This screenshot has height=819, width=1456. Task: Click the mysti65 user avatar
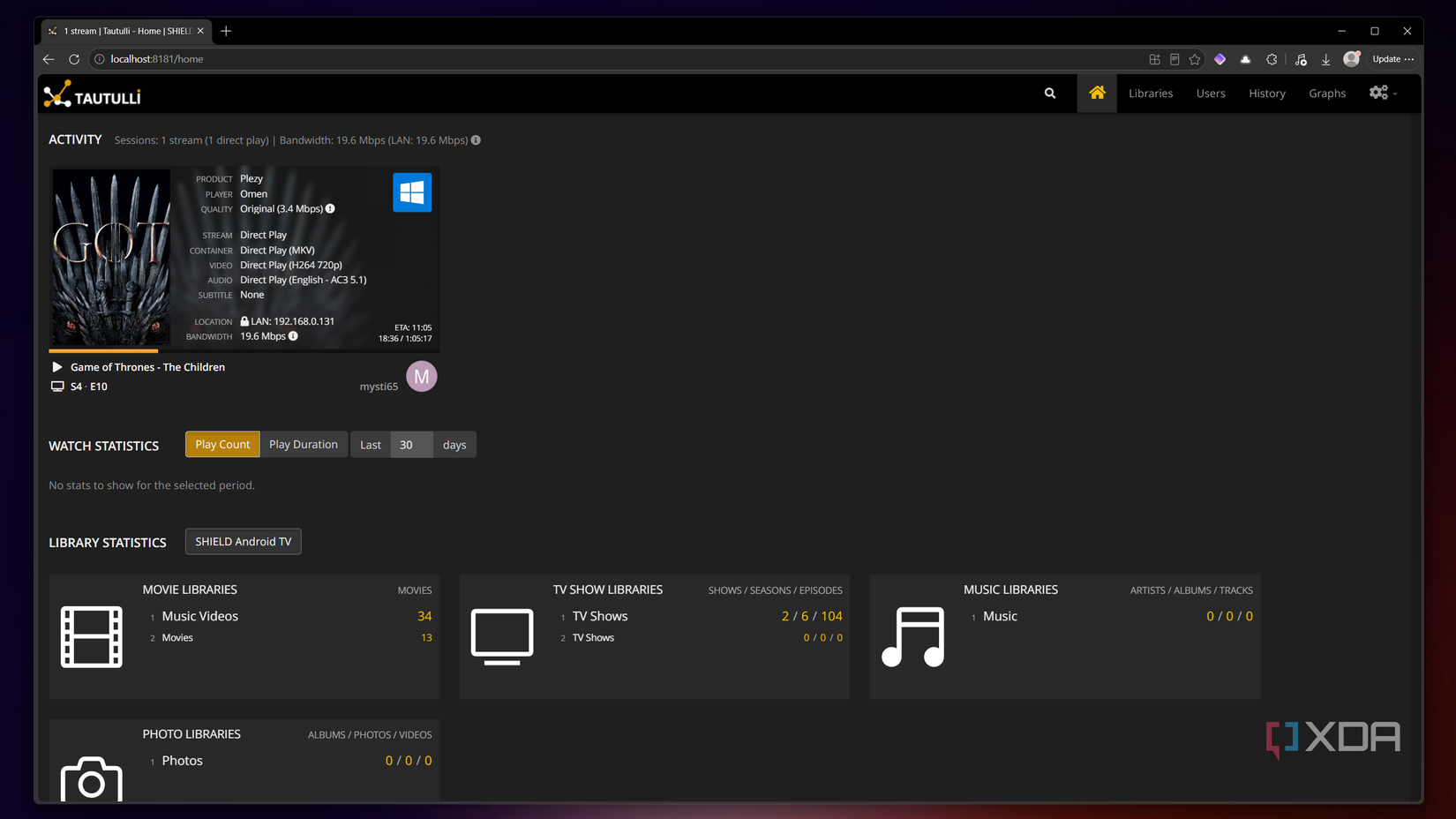[422, 377]
